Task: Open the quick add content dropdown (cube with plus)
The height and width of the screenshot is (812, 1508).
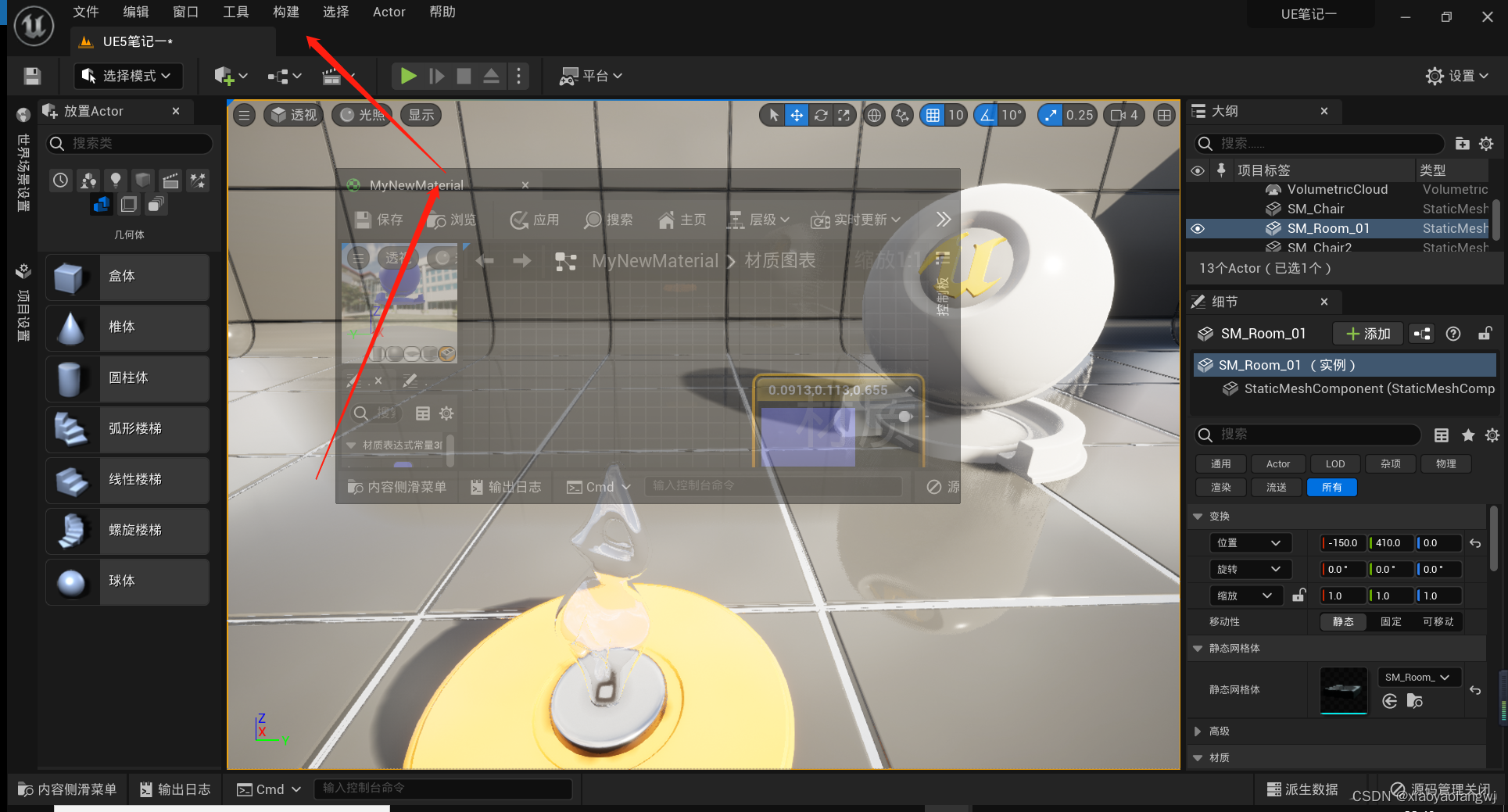Action: [x=231, y=76]
